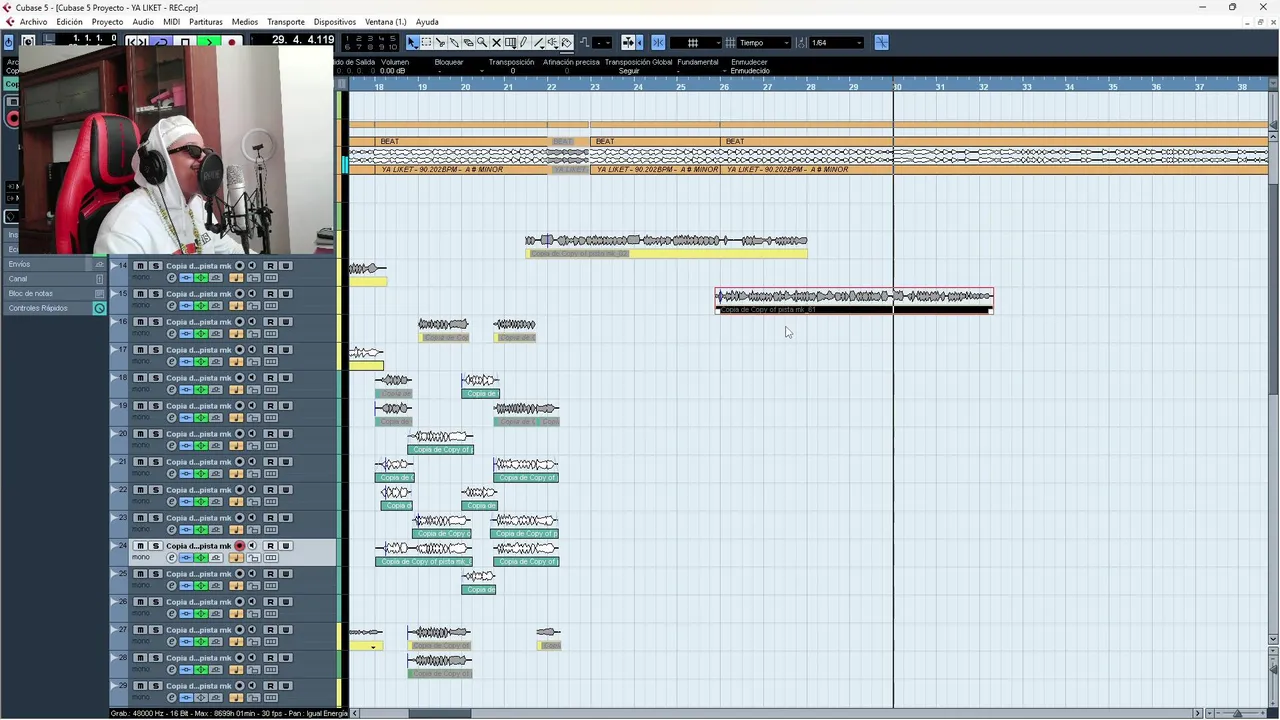The width and height of the screenshot is (1280, 720).
Task: Open the Proyecto menu
Action: tap(107, 21)
